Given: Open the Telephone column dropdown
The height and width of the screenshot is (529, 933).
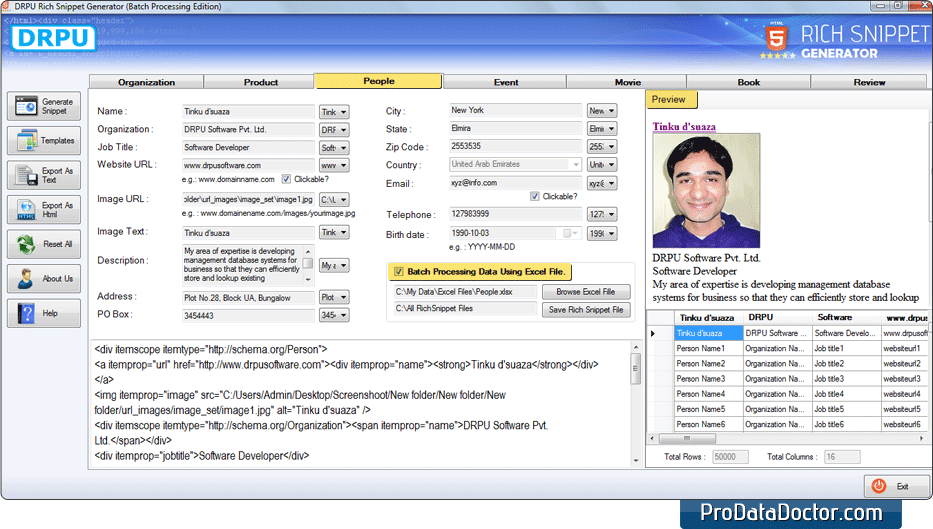Looking at the screenshot, I should 602,214.
